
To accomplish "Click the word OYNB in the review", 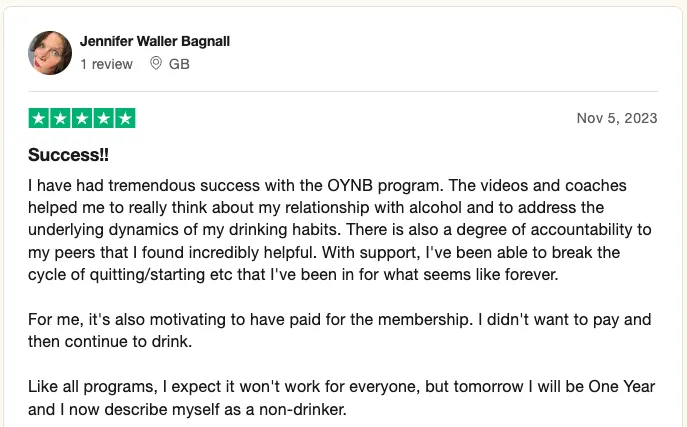I will (x=350, y=186).
